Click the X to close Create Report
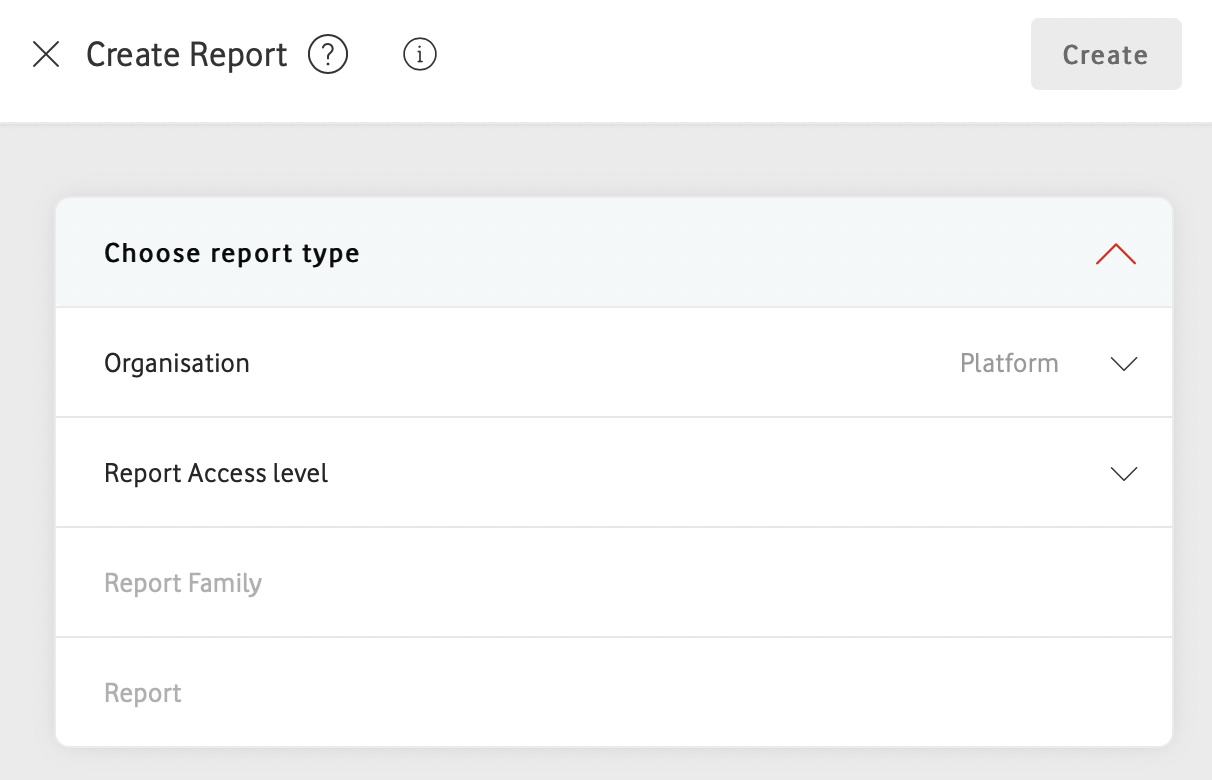 point(46,55)
